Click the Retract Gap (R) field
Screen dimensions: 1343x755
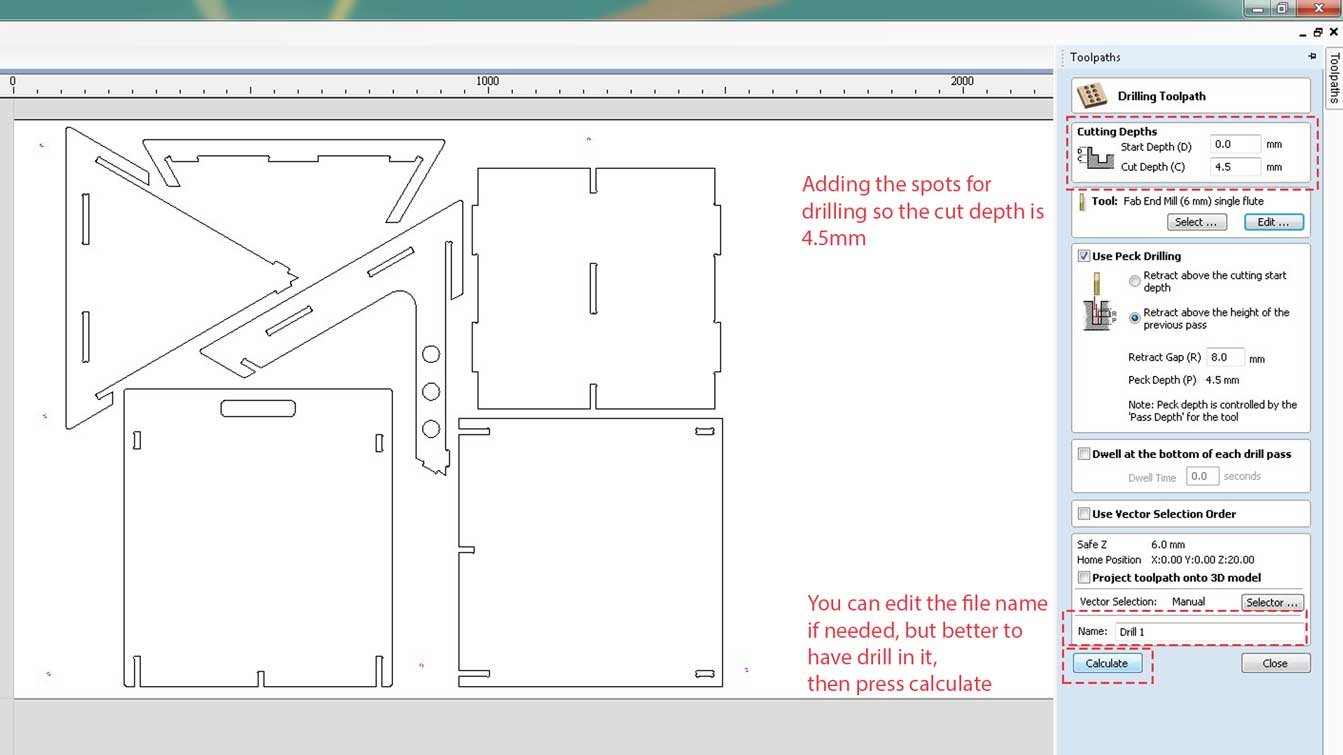(1225, 357)
